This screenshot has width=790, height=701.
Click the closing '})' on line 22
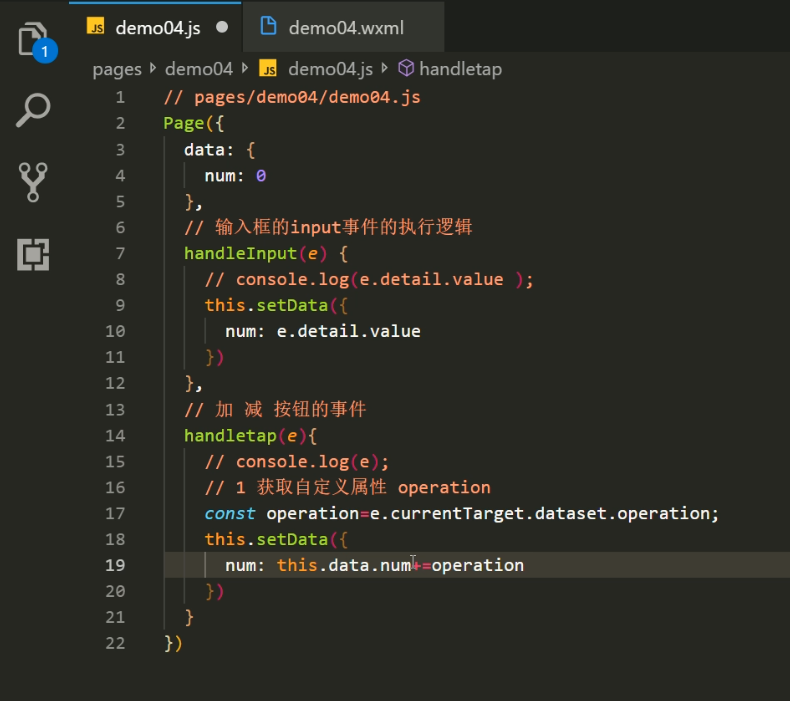(x=173, y=644)
